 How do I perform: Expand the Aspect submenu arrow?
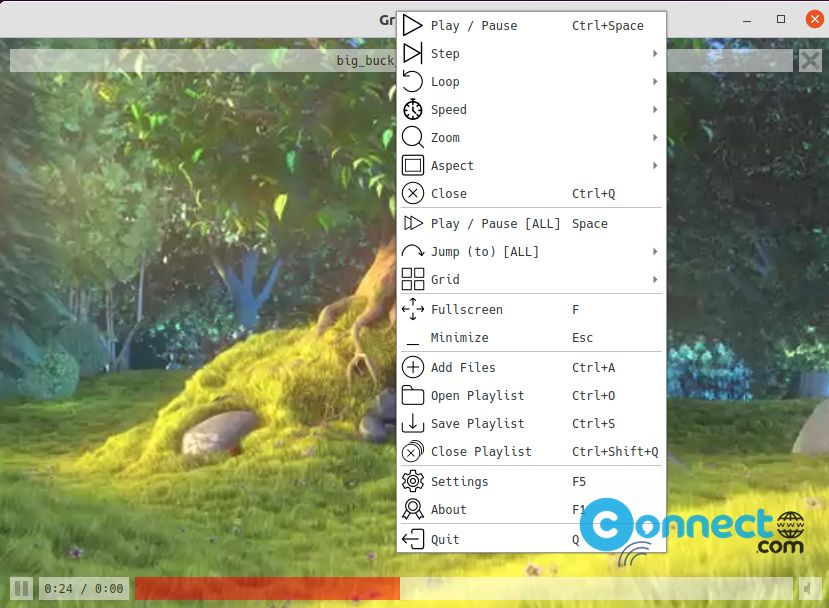pos(655,165)
